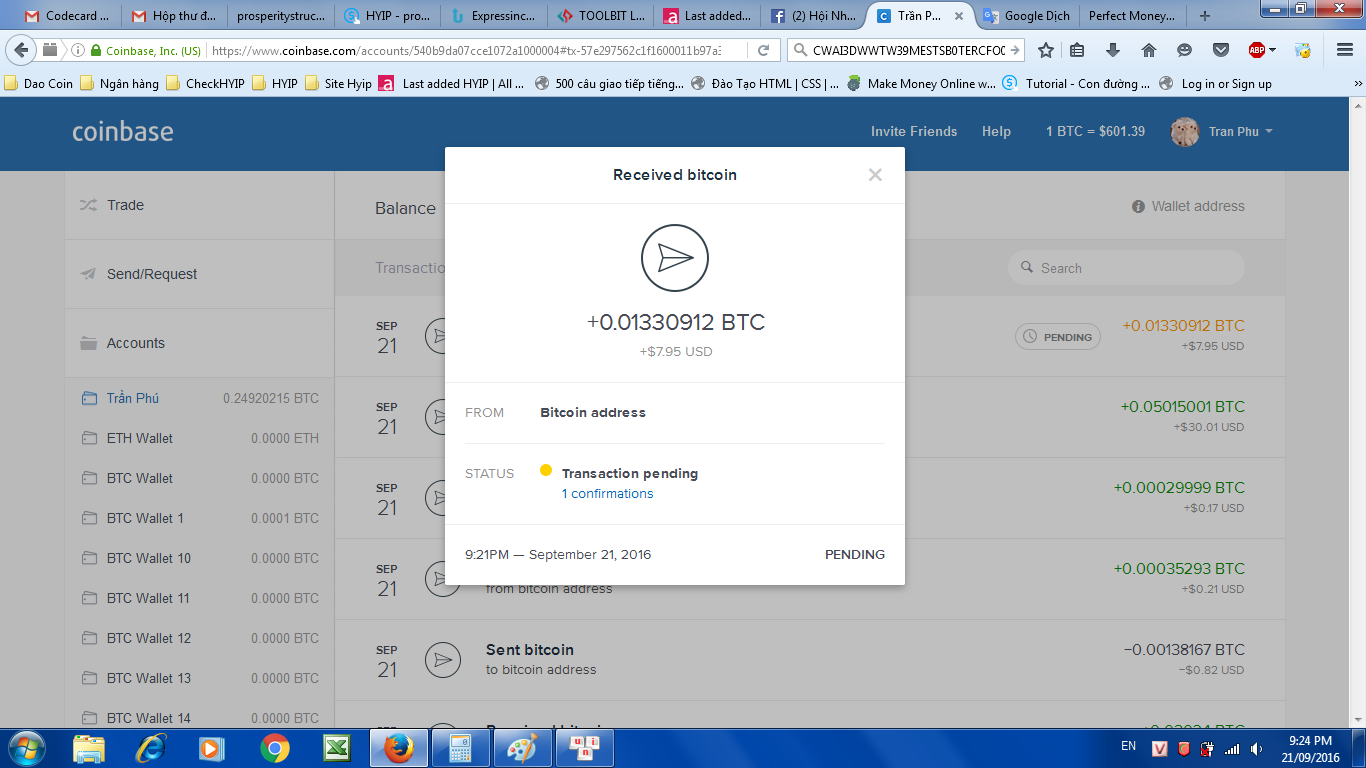Image resolution: width=1366 pixels, height=768 pixels.
Task: Open the Firefox hamburger menu
Action: tap(1345, 50)
